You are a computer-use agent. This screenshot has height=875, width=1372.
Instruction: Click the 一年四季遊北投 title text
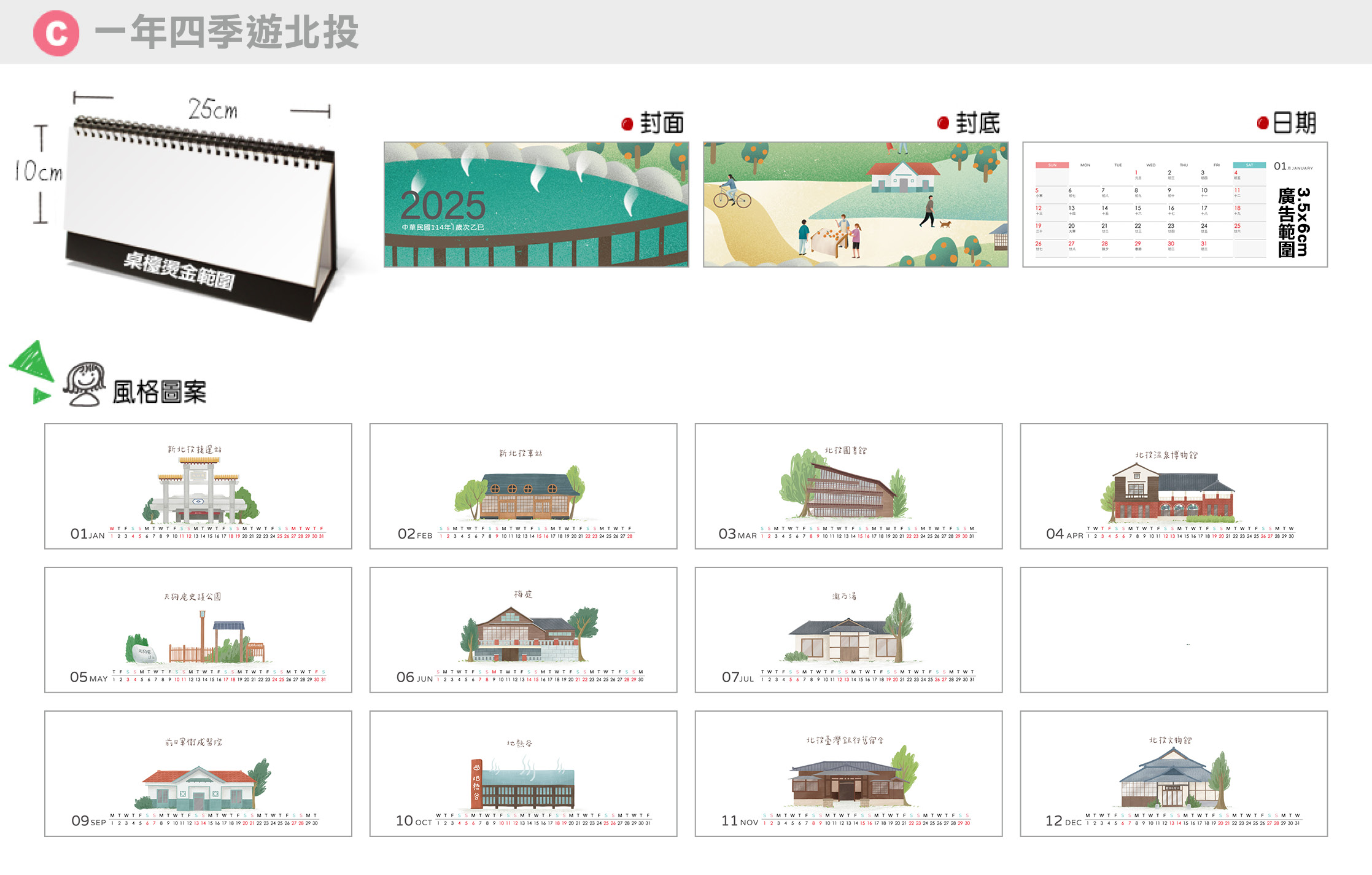point(227,33)
